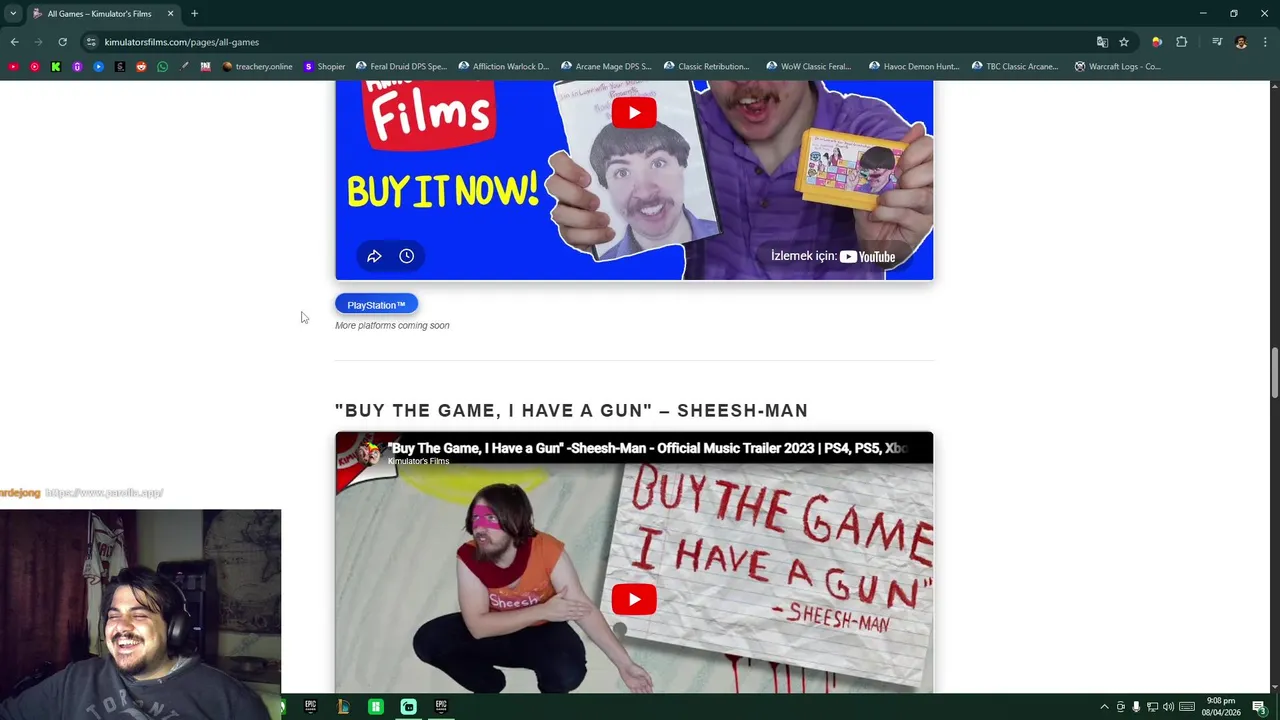Open top video on YouTube via İzlemek için

[x=833, y=256]
